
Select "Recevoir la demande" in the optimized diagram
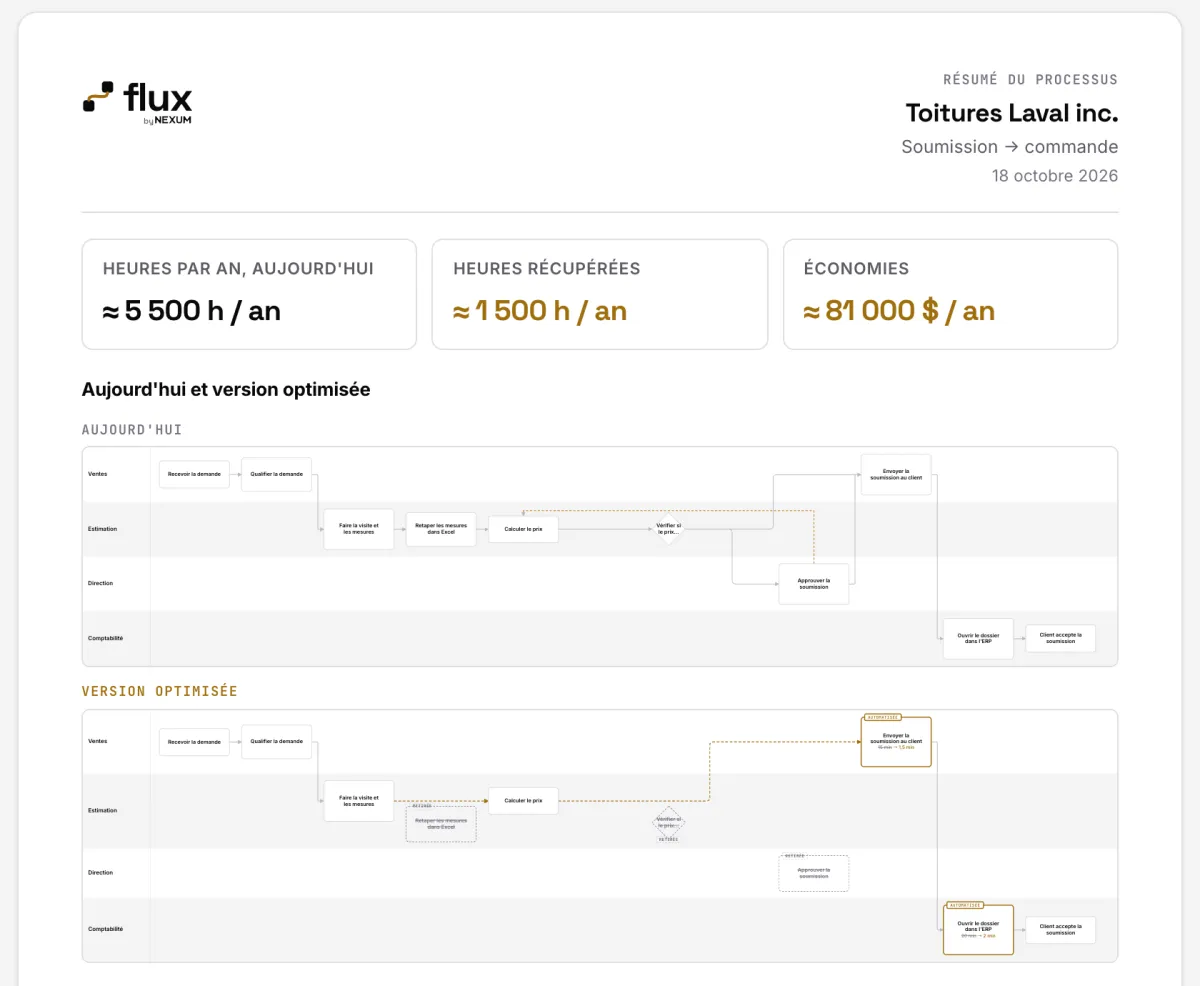click(194, 741)
